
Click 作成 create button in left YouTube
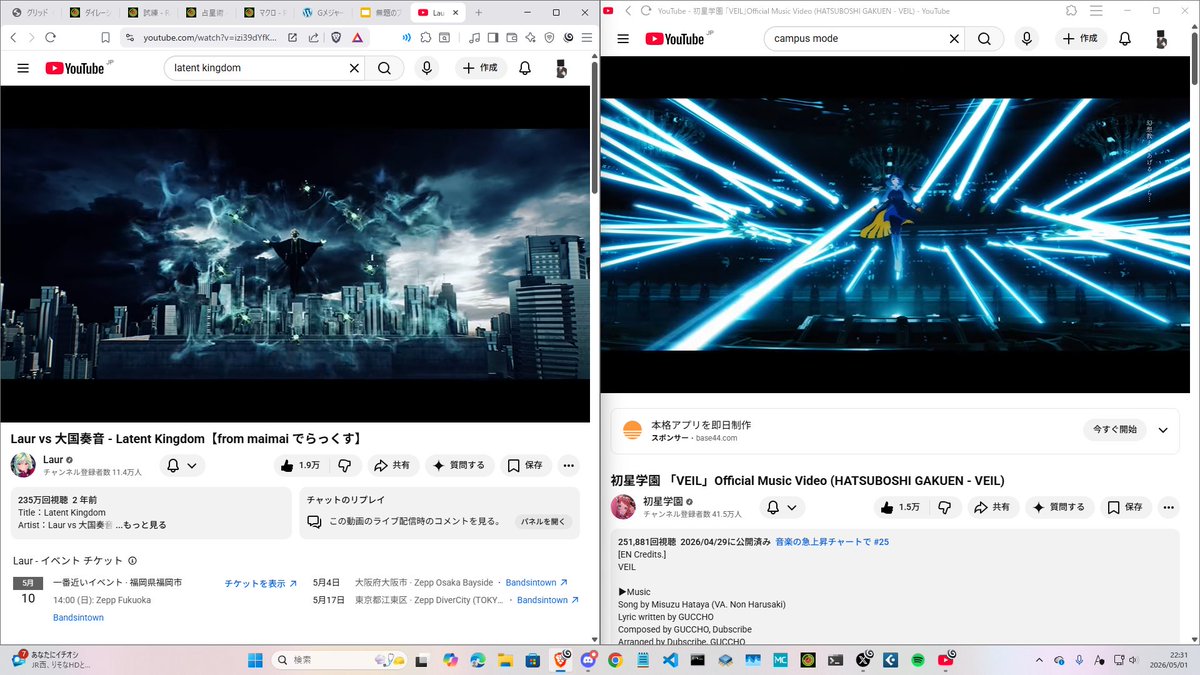pyautogui.click(x=481, y=68)
